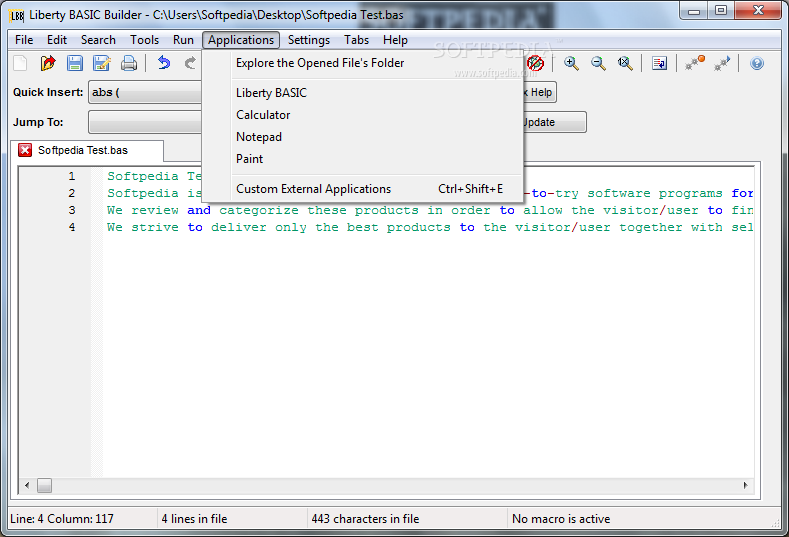The width and height of the screenshot is (789, 537).
Task: Open the Quick Insert combo box showing abs (
Action: click(145, 92)
